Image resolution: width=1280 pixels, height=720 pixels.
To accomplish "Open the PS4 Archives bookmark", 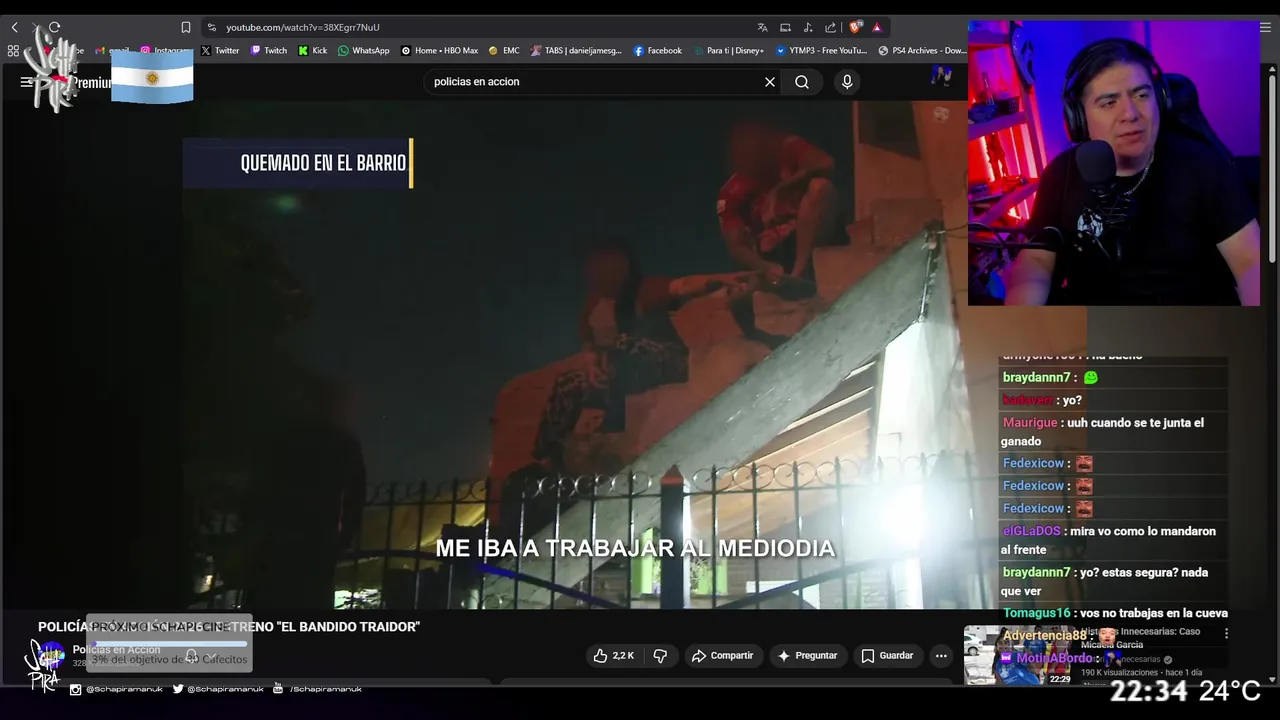I will click(922, 50).
